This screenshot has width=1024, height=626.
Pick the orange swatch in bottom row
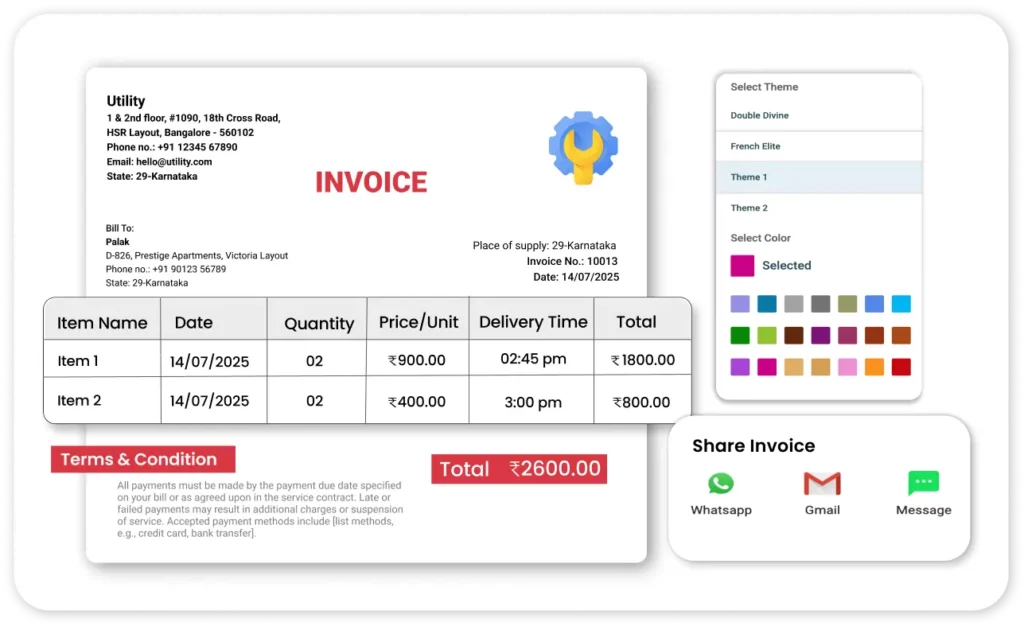874,367
